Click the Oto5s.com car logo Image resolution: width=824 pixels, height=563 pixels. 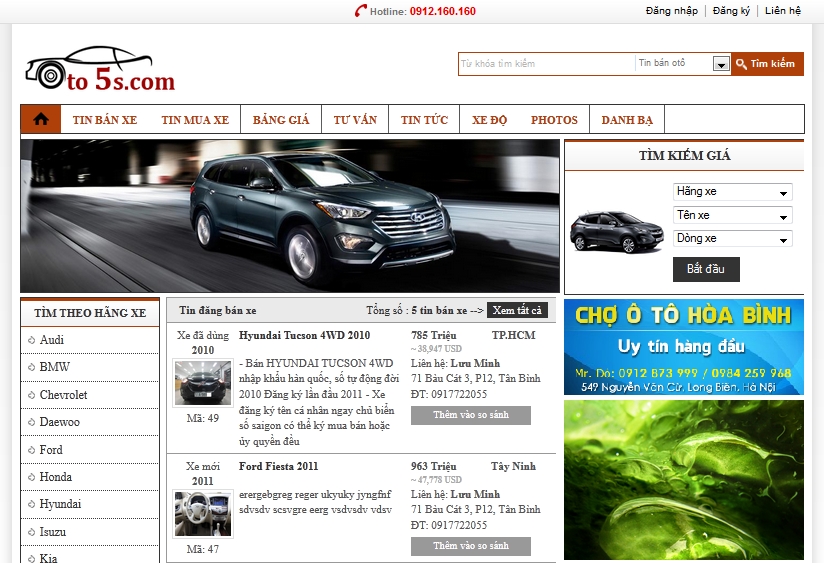(100, 69)
